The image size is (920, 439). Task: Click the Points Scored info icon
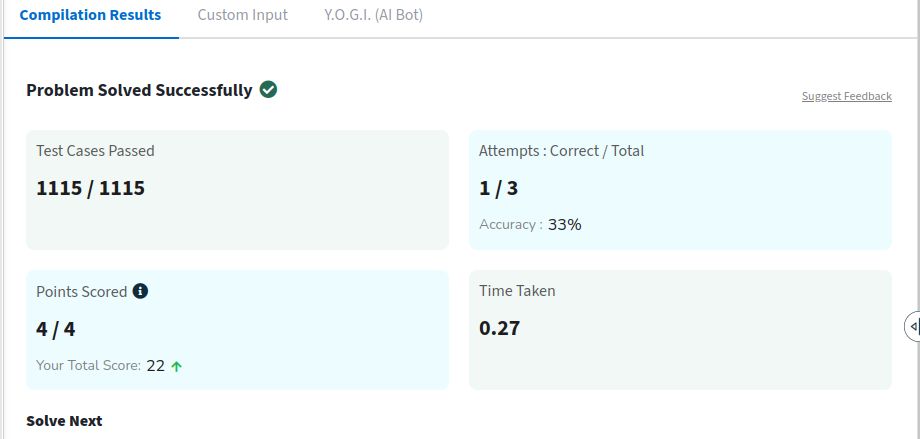pyautogui.click(x=140, y=291)
